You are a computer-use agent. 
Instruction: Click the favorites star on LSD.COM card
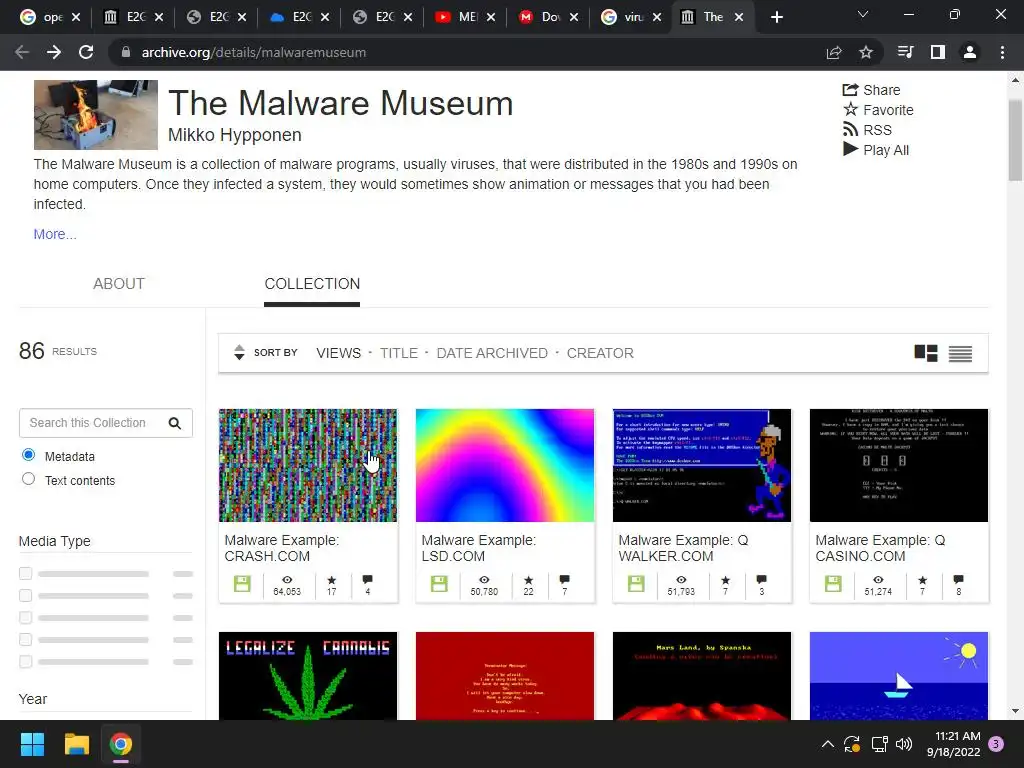[528, 580]
